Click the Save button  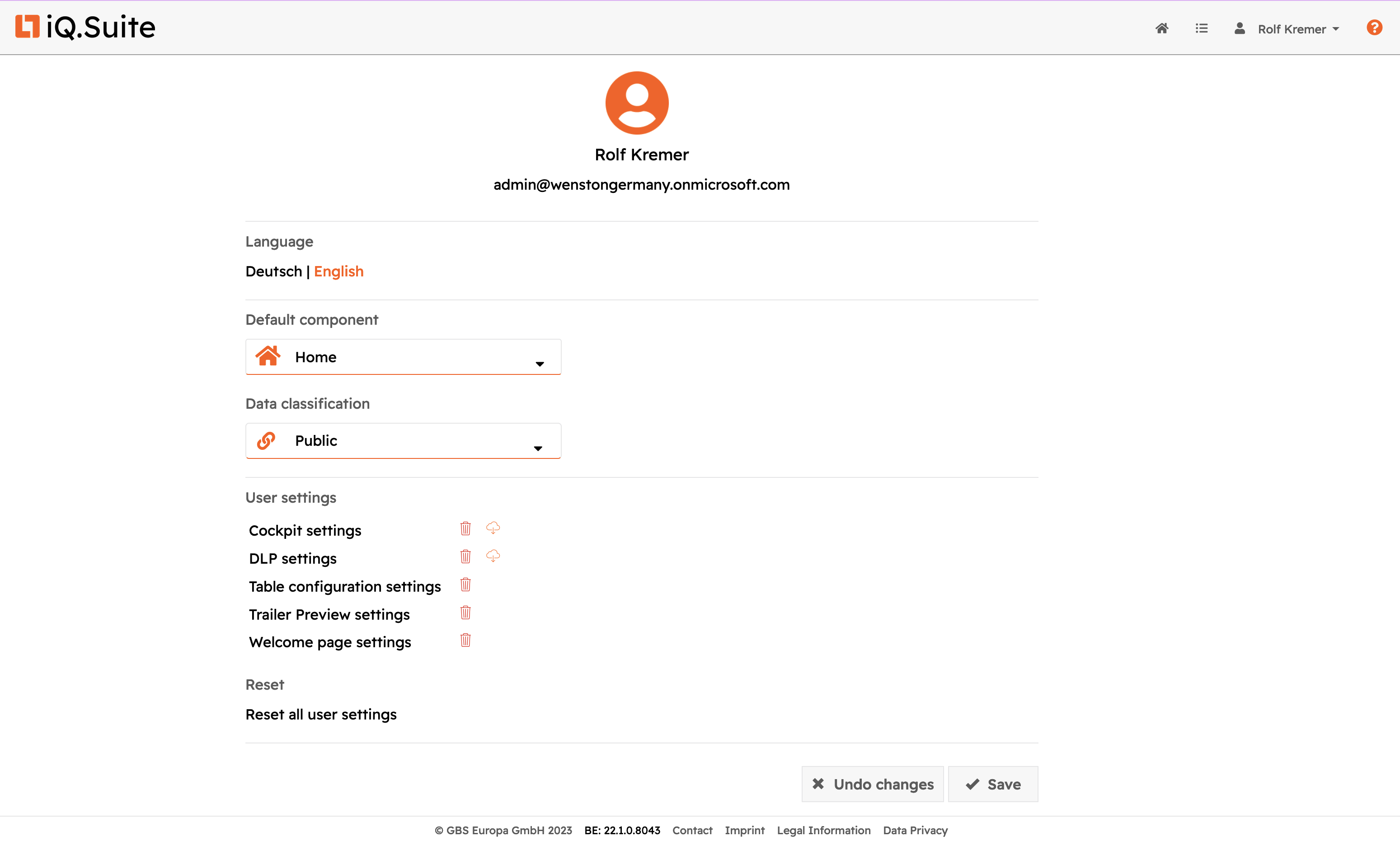993,785
